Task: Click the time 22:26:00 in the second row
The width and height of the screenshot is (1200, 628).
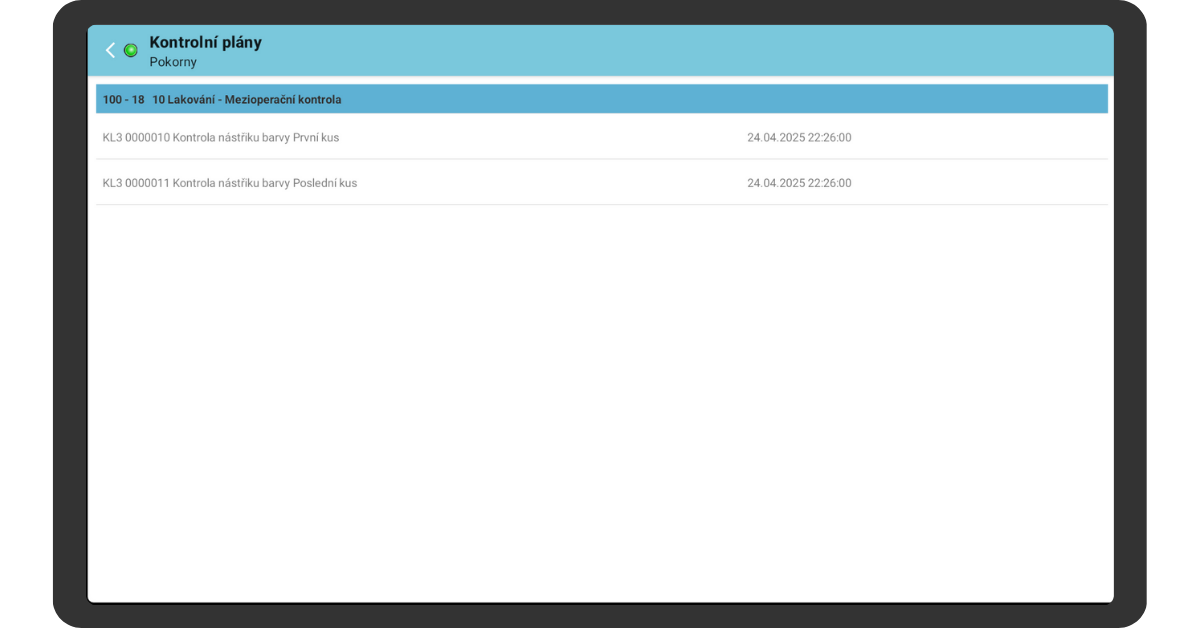Action: click(x=829, y=183)
